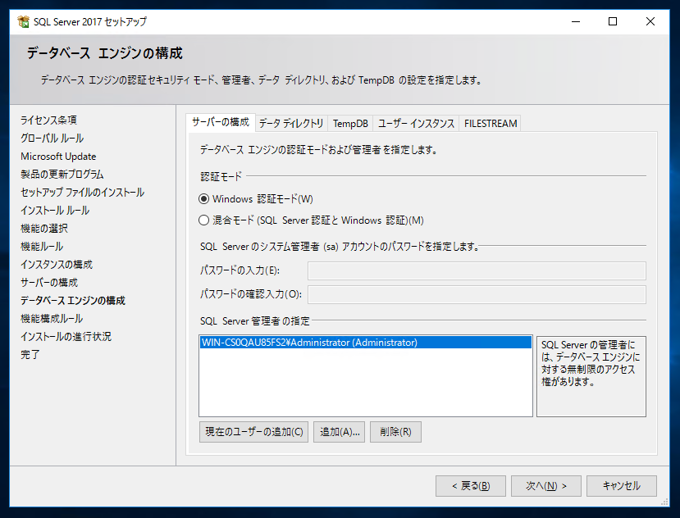The height and width of the screenshot is (518, 680).
Task: Click 完了 in the step list
Action: coord(30,354)
